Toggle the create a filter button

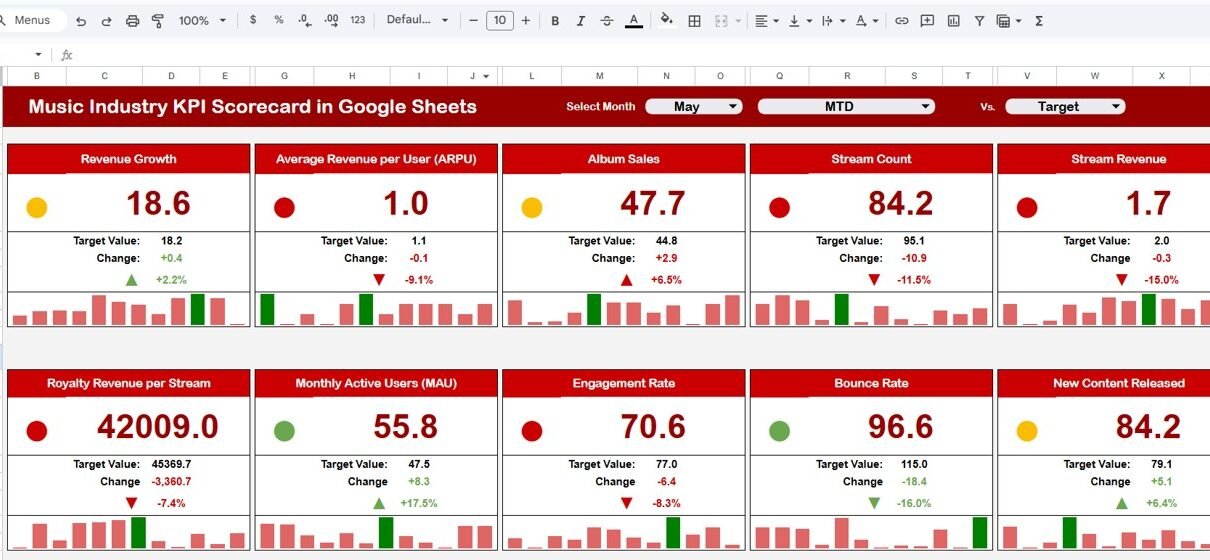pos(979,20)
